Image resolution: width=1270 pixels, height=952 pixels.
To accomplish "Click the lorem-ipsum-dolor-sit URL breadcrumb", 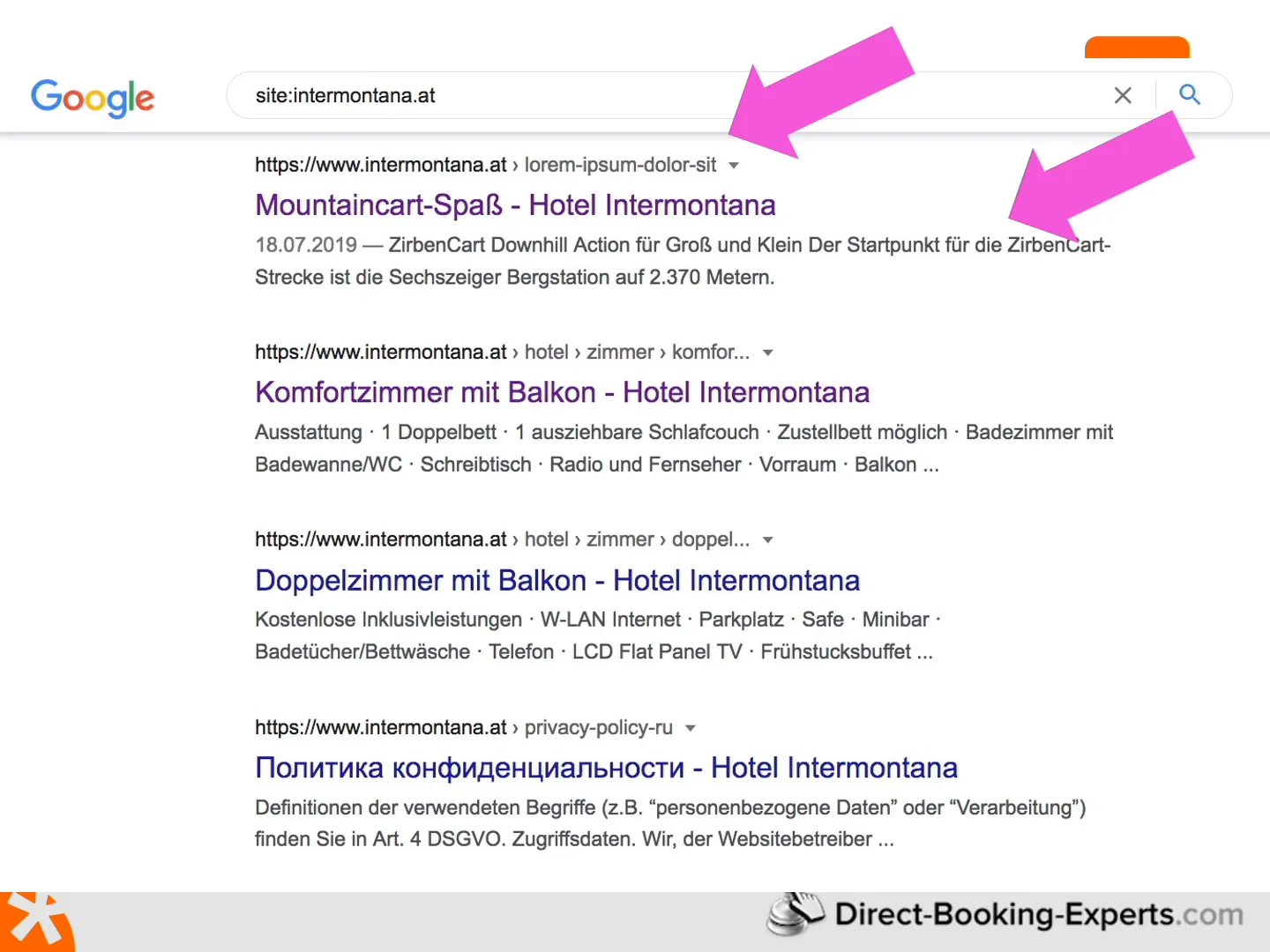I will 620,165.
